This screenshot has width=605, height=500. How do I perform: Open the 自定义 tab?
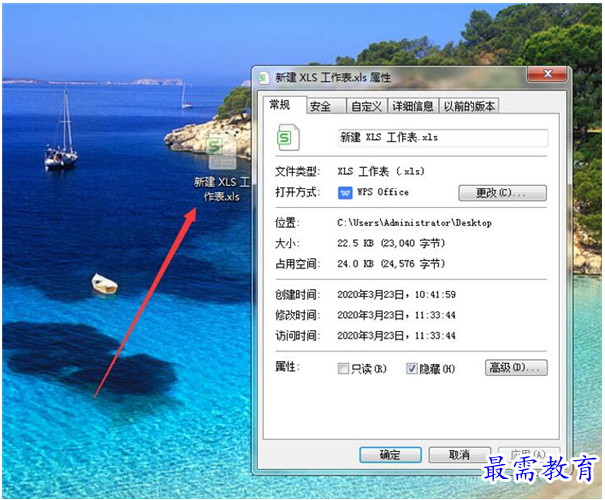pos(366,106)
